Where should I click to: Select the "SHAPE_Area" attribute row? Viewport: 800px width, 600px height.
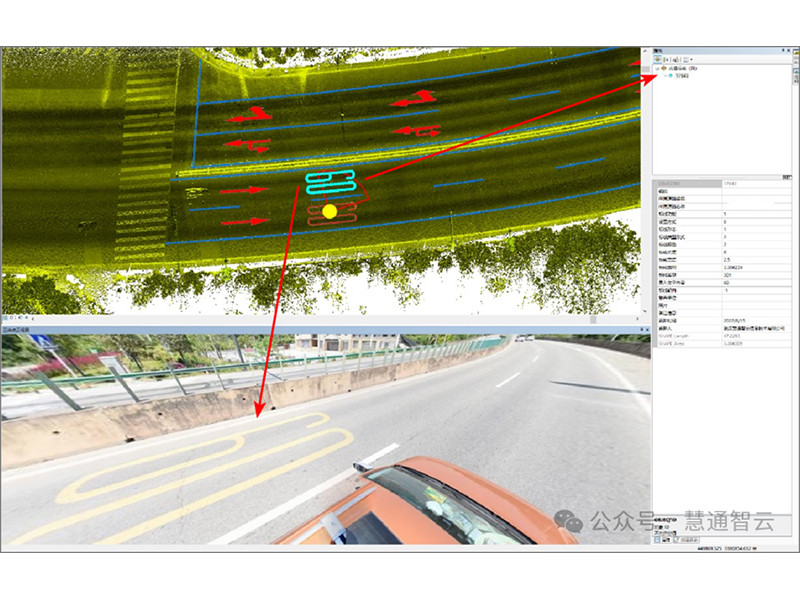pyautogui.click(x=722, y=343)
